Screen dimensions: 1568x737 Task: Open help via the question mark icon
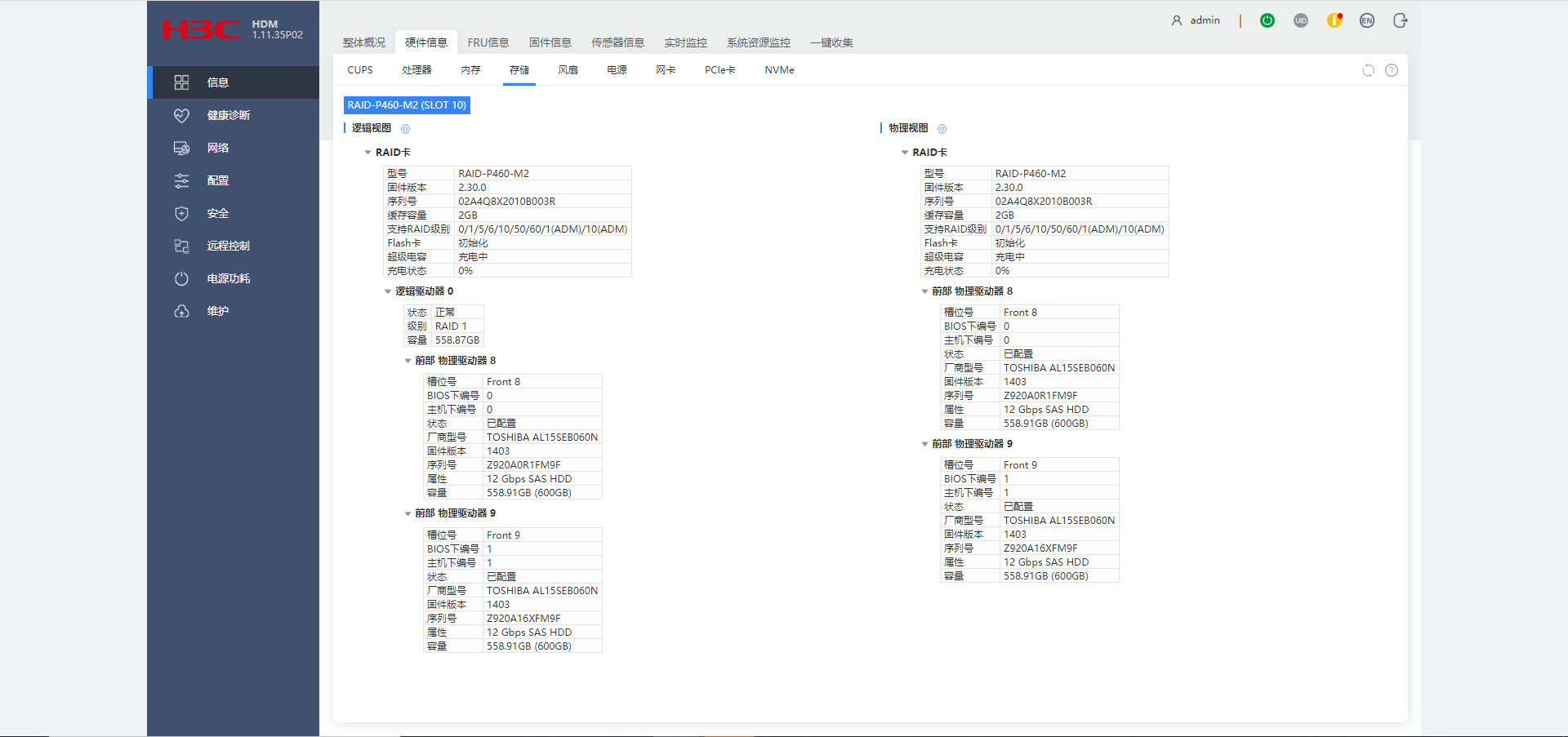click(1392, 70)
